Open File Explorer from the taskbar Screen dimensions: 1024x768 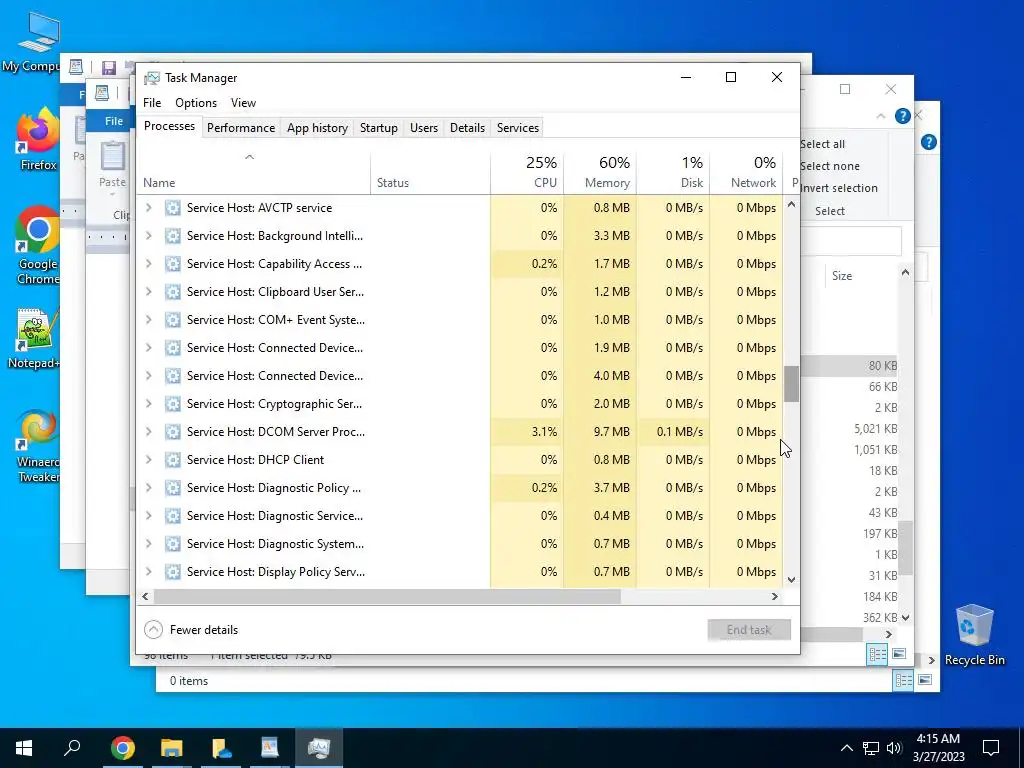coord(172,747)
